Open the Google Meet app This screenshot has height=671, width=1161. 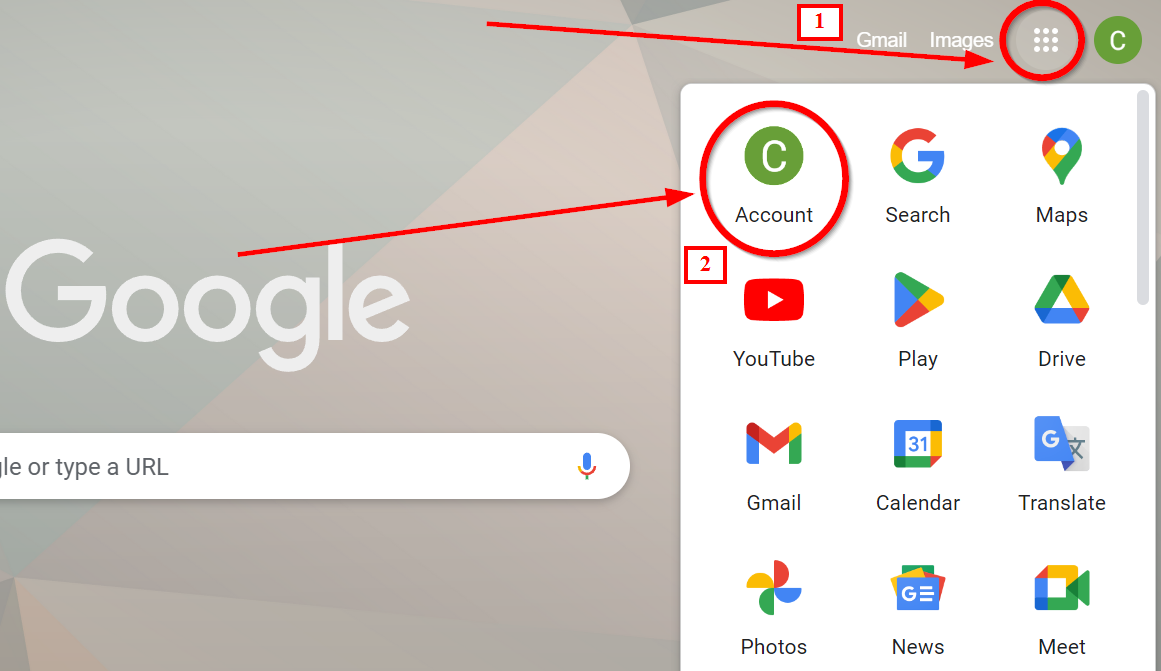click(x=1062, y=609)
